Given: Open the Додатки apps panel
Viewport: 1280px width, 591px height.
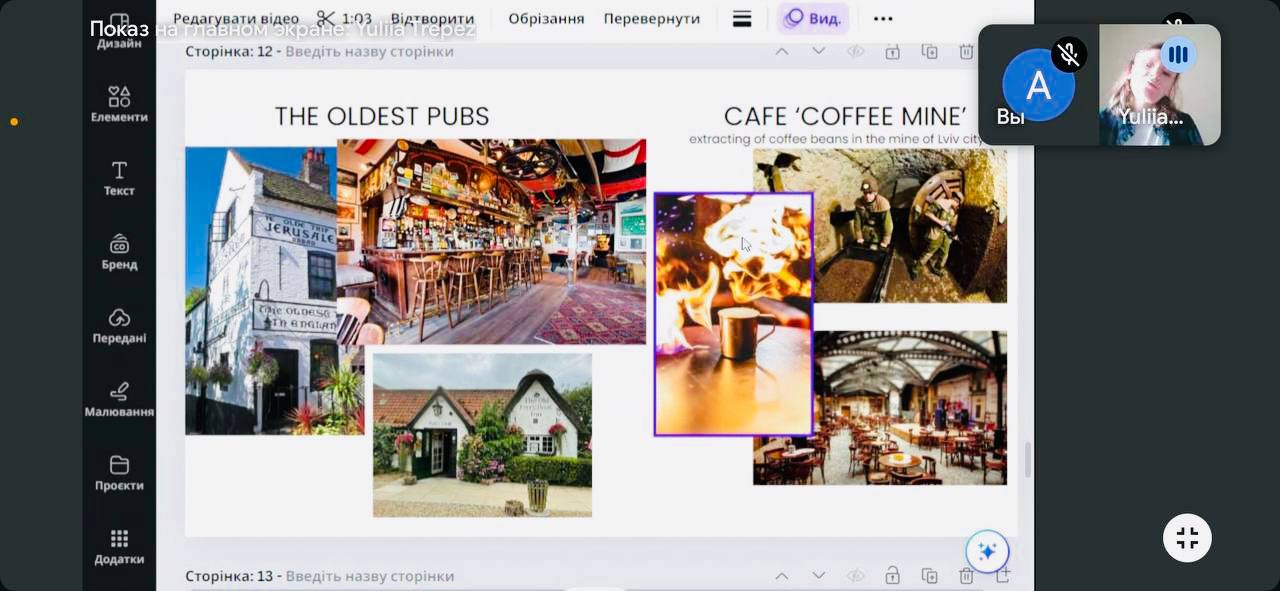Looking at the screenshot, I should (119, 548).
